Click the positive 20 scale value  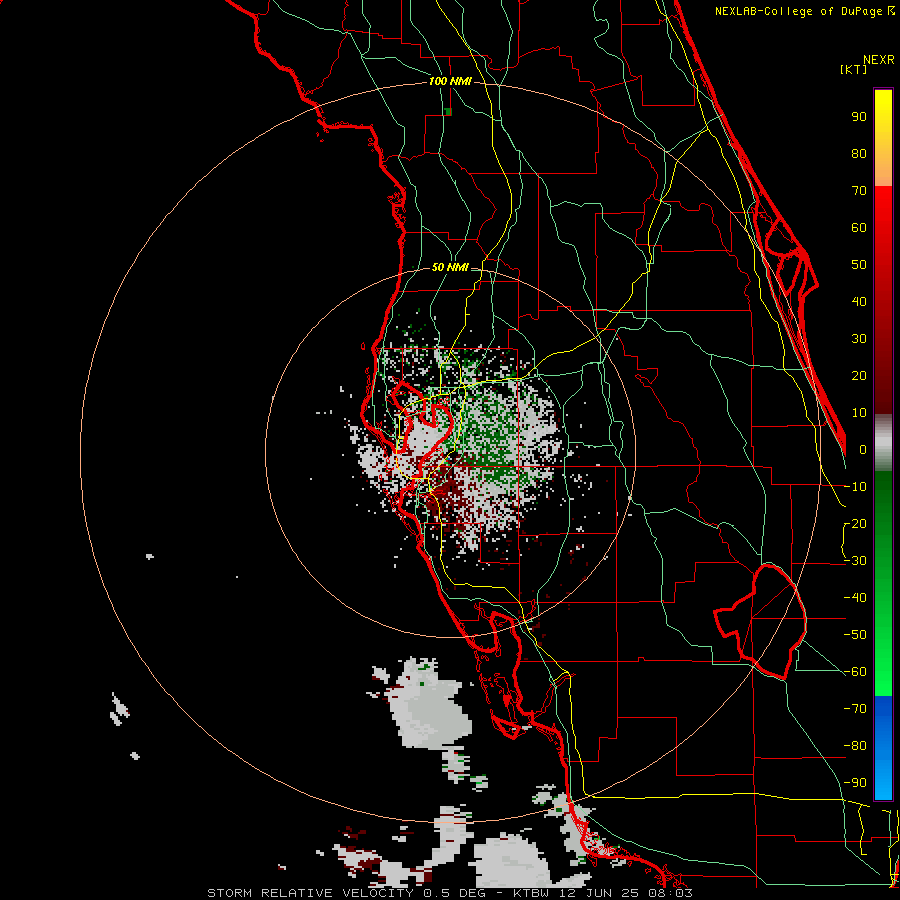click(x=859, y=375)
